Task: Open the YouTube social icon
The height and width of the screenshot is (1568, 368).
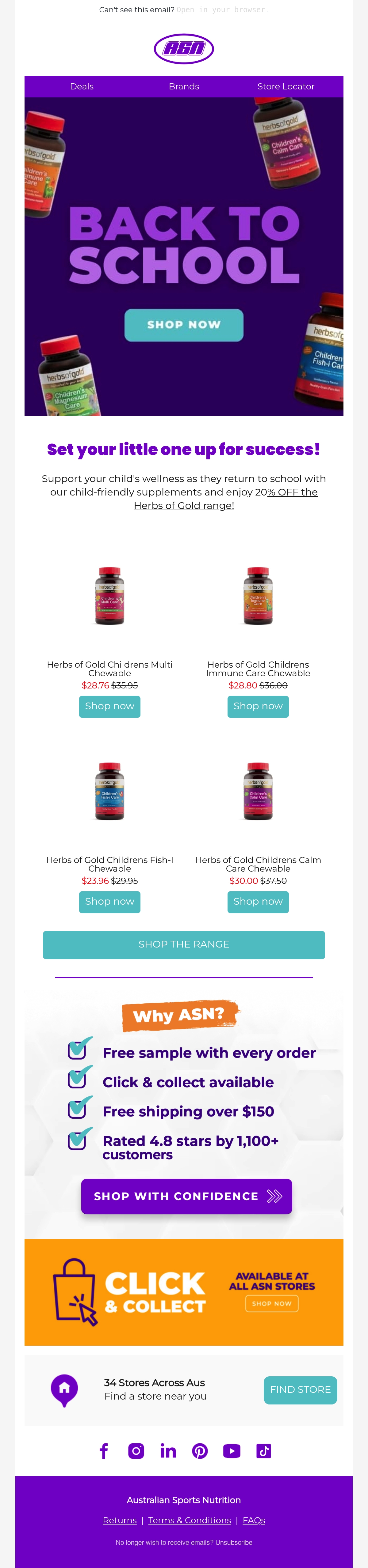Action: pos(232,1450)
